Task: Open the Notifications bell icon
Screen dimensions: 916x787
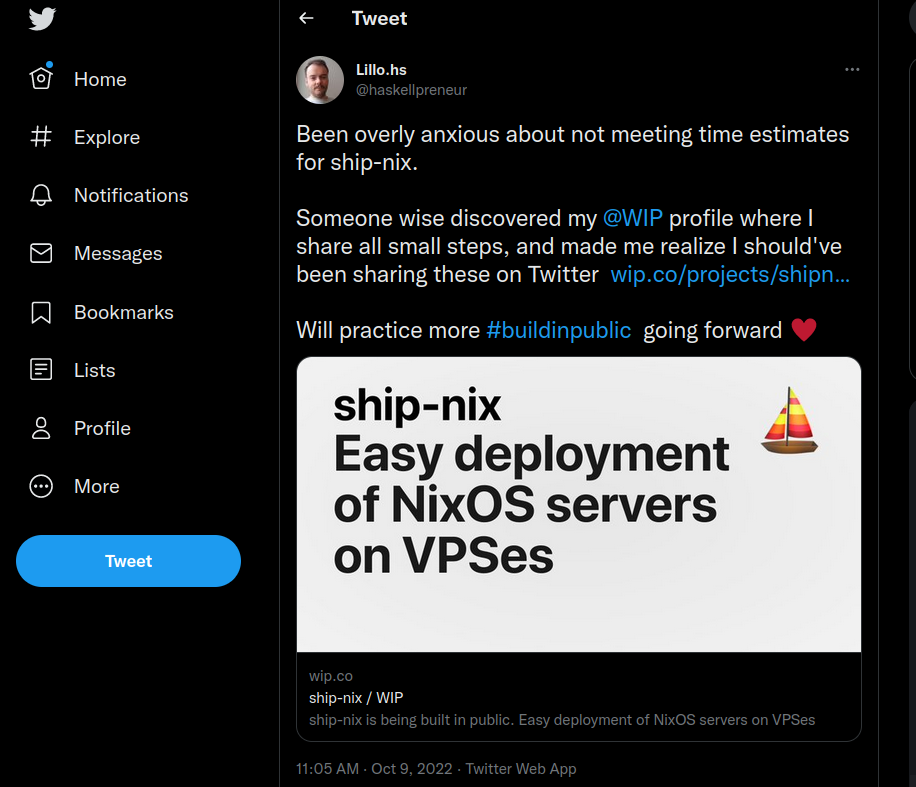Action: pos(41,195)
